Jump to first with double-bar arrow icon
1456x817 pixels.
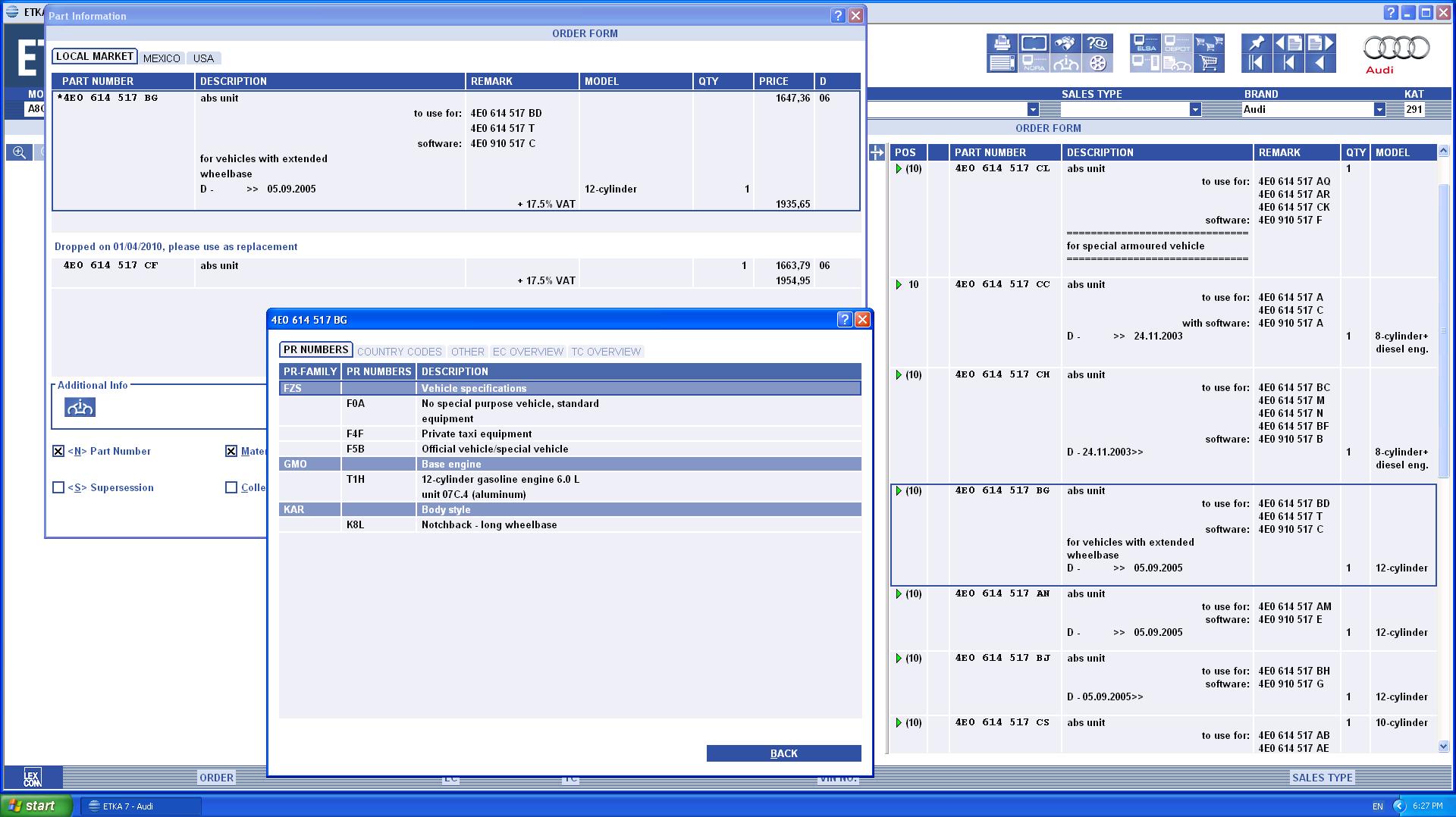point(1257,63)
